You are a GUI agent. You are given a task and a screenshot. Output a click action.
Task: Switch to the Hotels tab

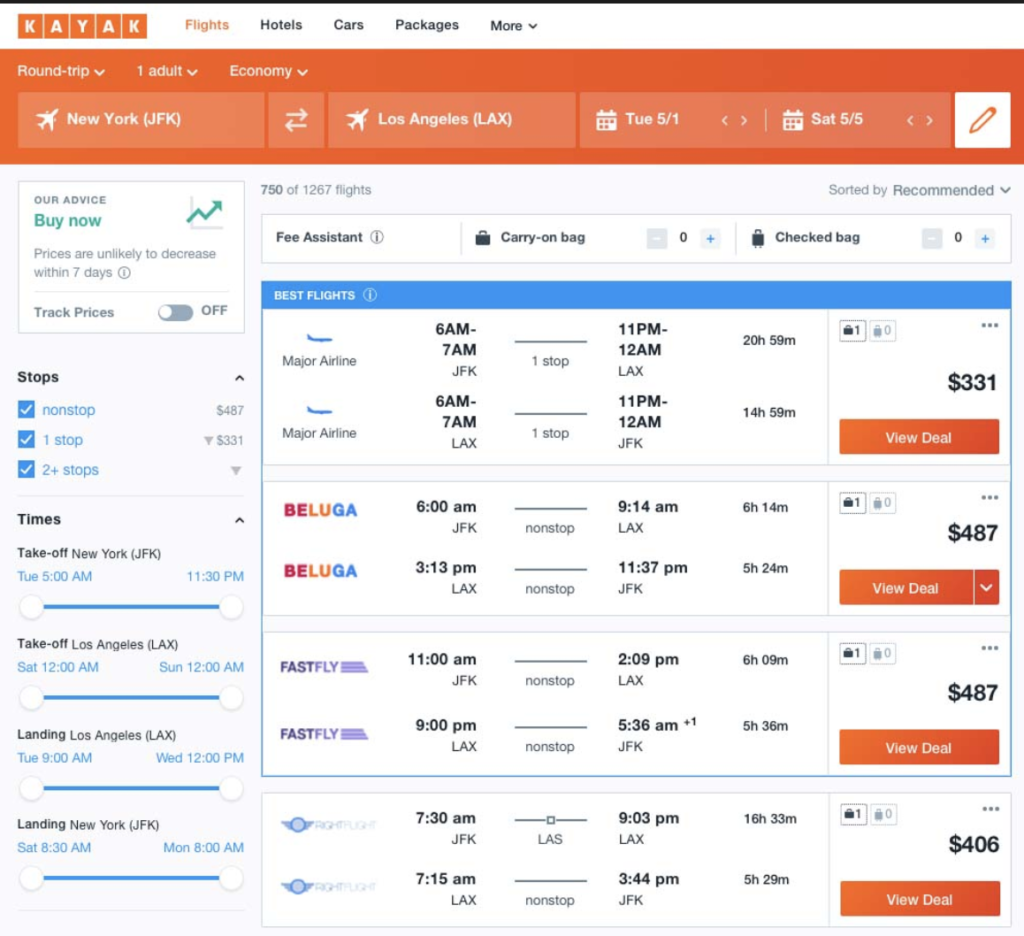pyautogui.click(x=281, y=25)
